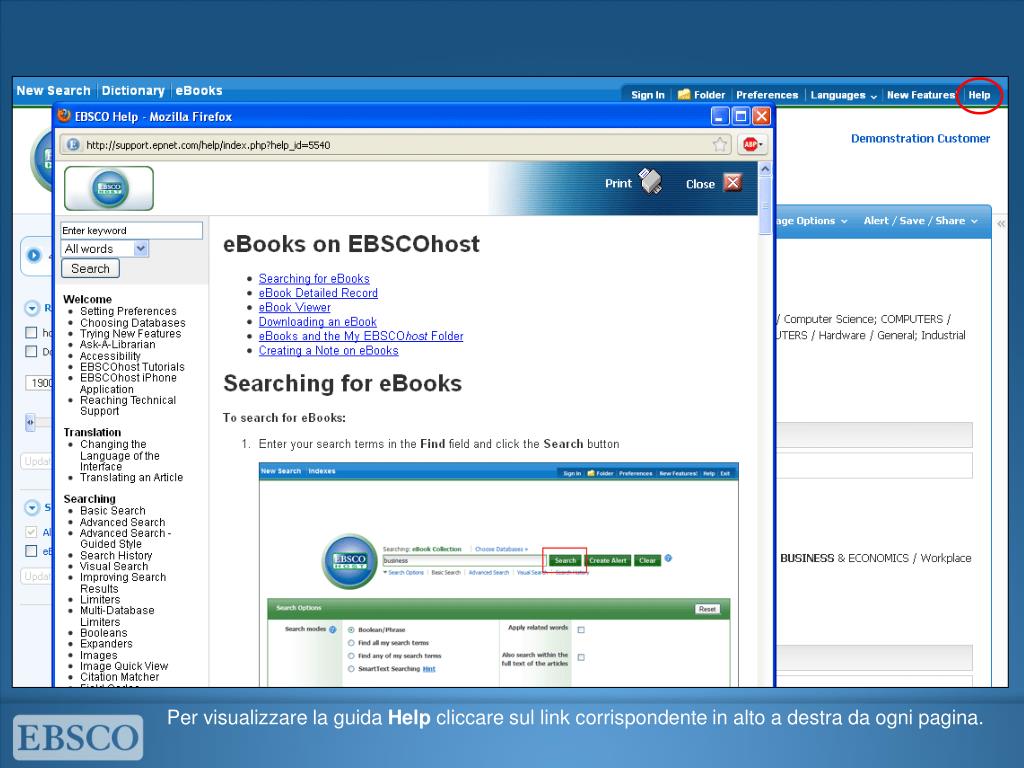Viewport: 1024px width, 768px height.
Task: Open Accessibility help topic
Action: click(x=110, y=356)
